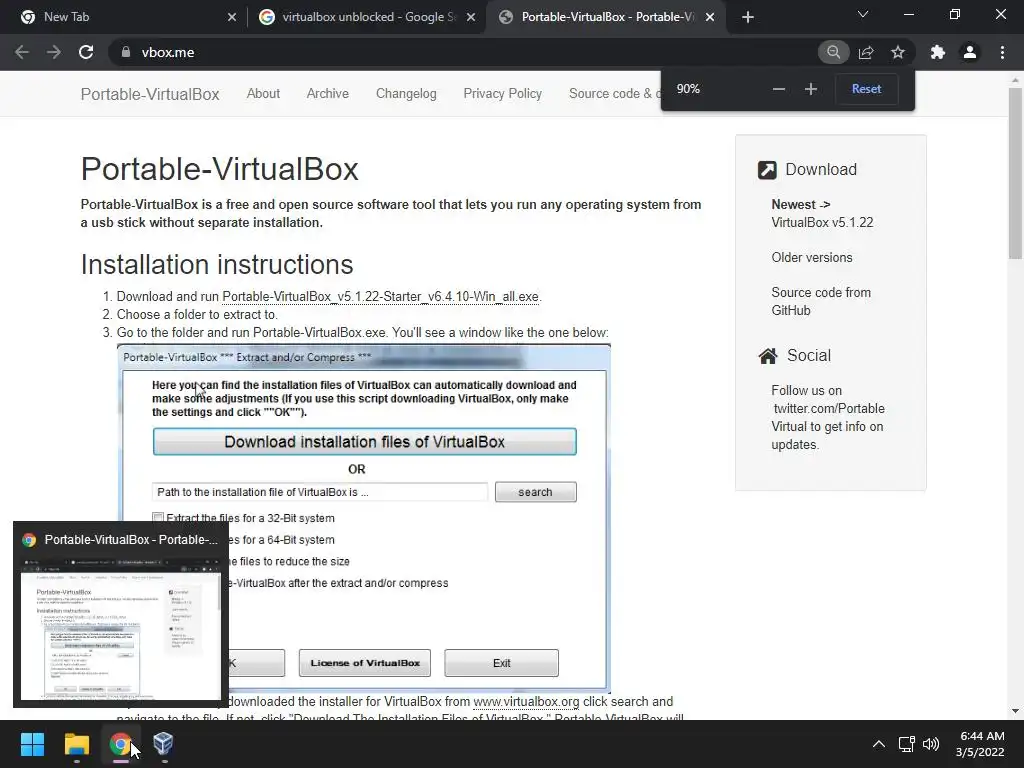Viewport: 1024px width, 768px height.
Task: Click the lock icon in address bar
Action: point(126,52)
